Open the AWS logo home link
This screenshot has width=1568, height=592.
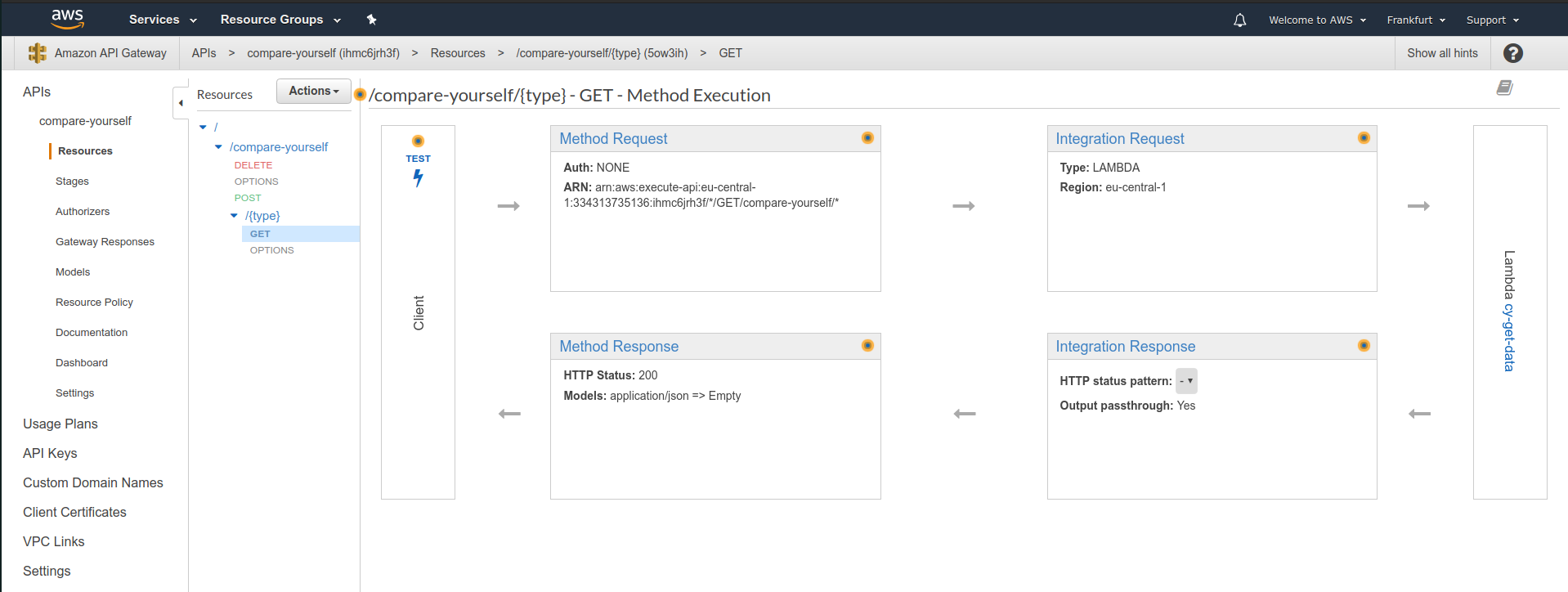[67, 18]
